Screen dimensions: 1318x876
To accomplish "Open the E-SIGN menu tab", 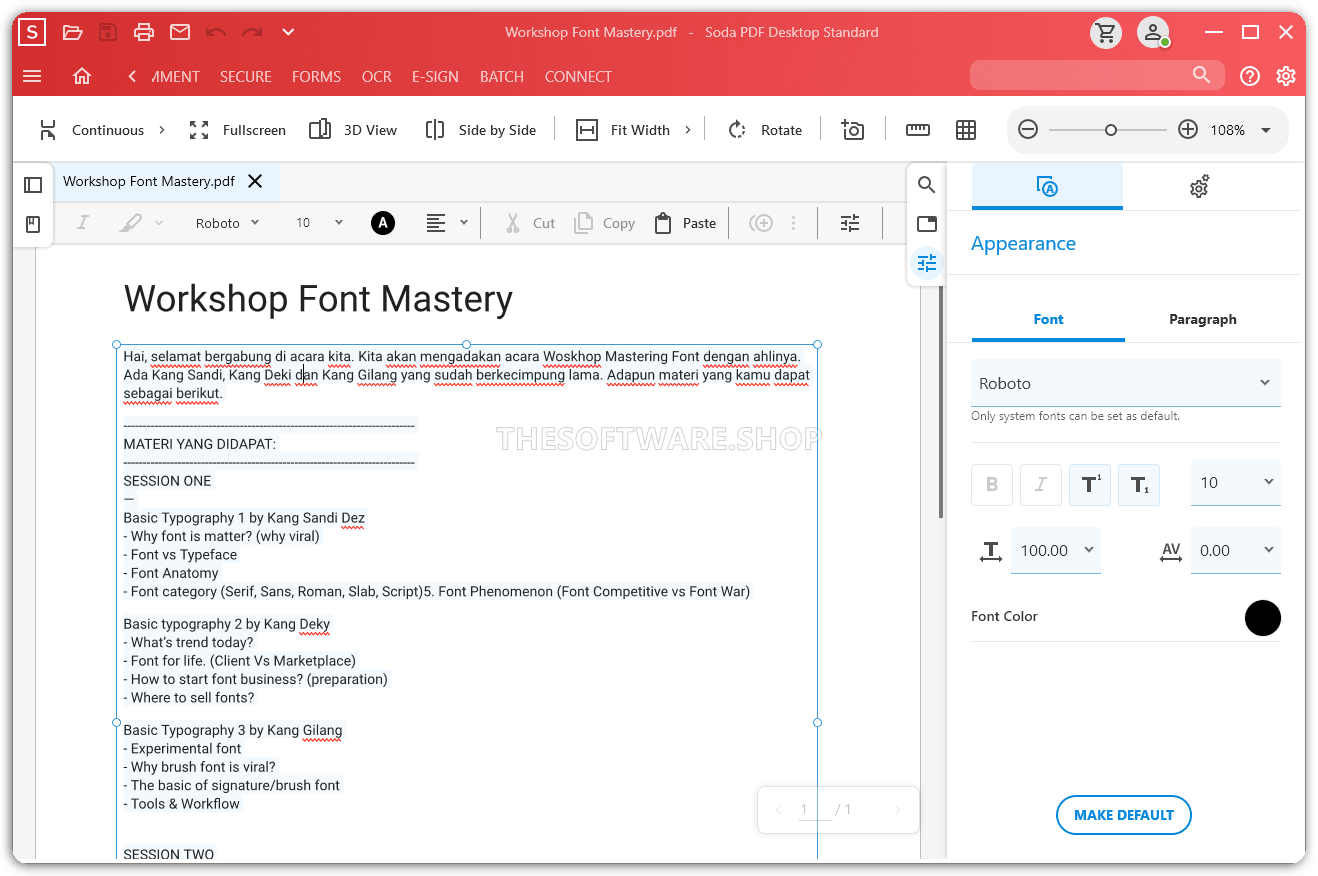I will [435, 77].
